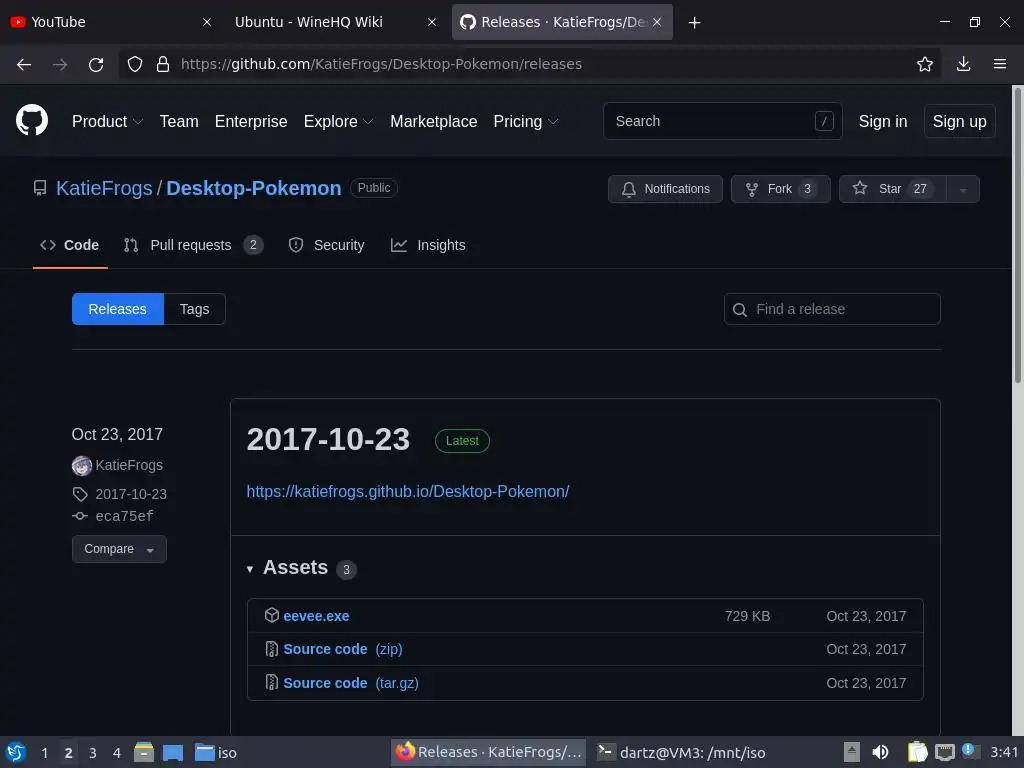The height and width of the screenshot is (768, 1024).
Task: Star the repository with Star button
Action: [x=893, y=189]
